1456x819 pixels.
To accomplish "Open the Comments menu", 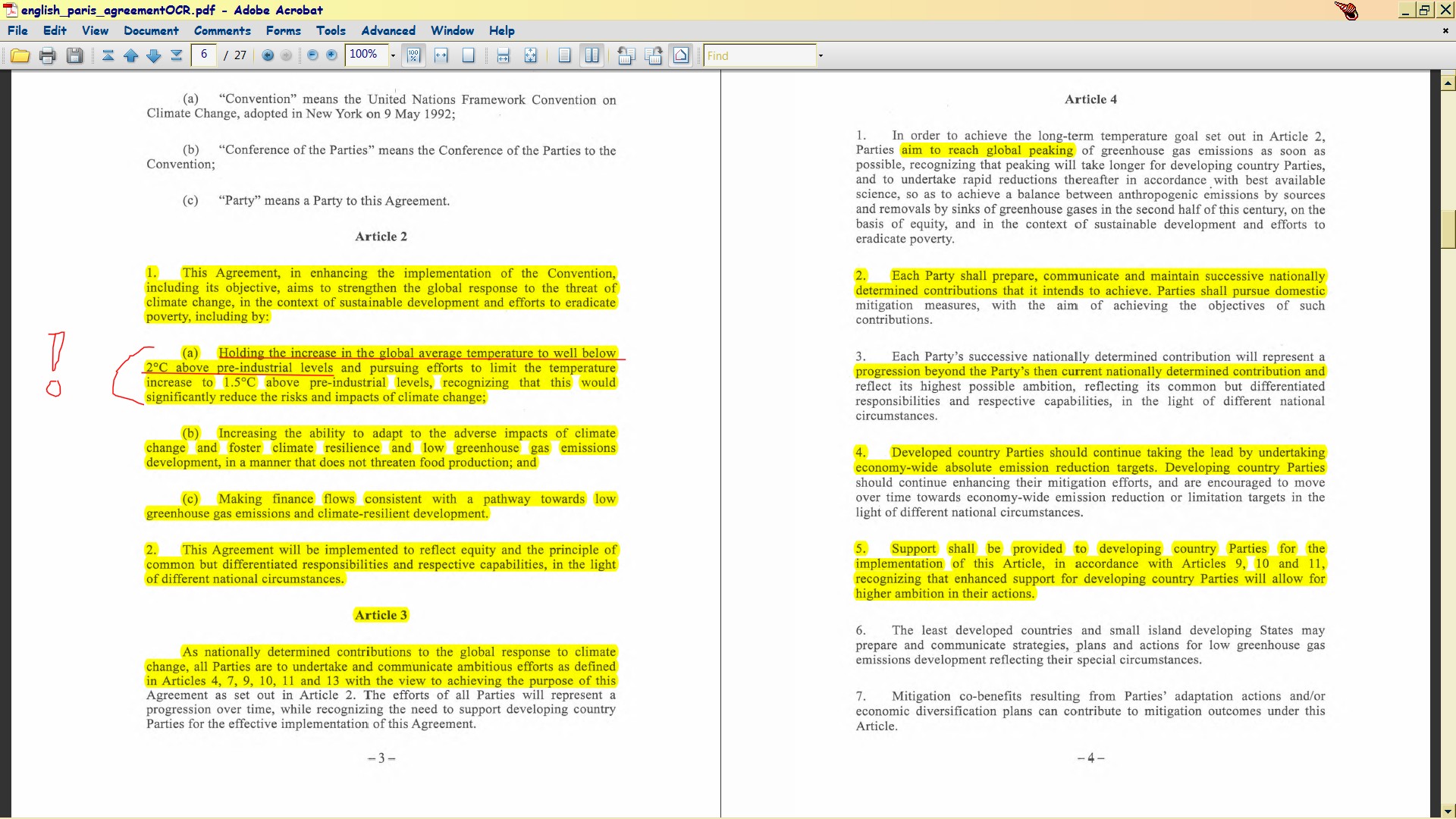I will coord(222,30).
